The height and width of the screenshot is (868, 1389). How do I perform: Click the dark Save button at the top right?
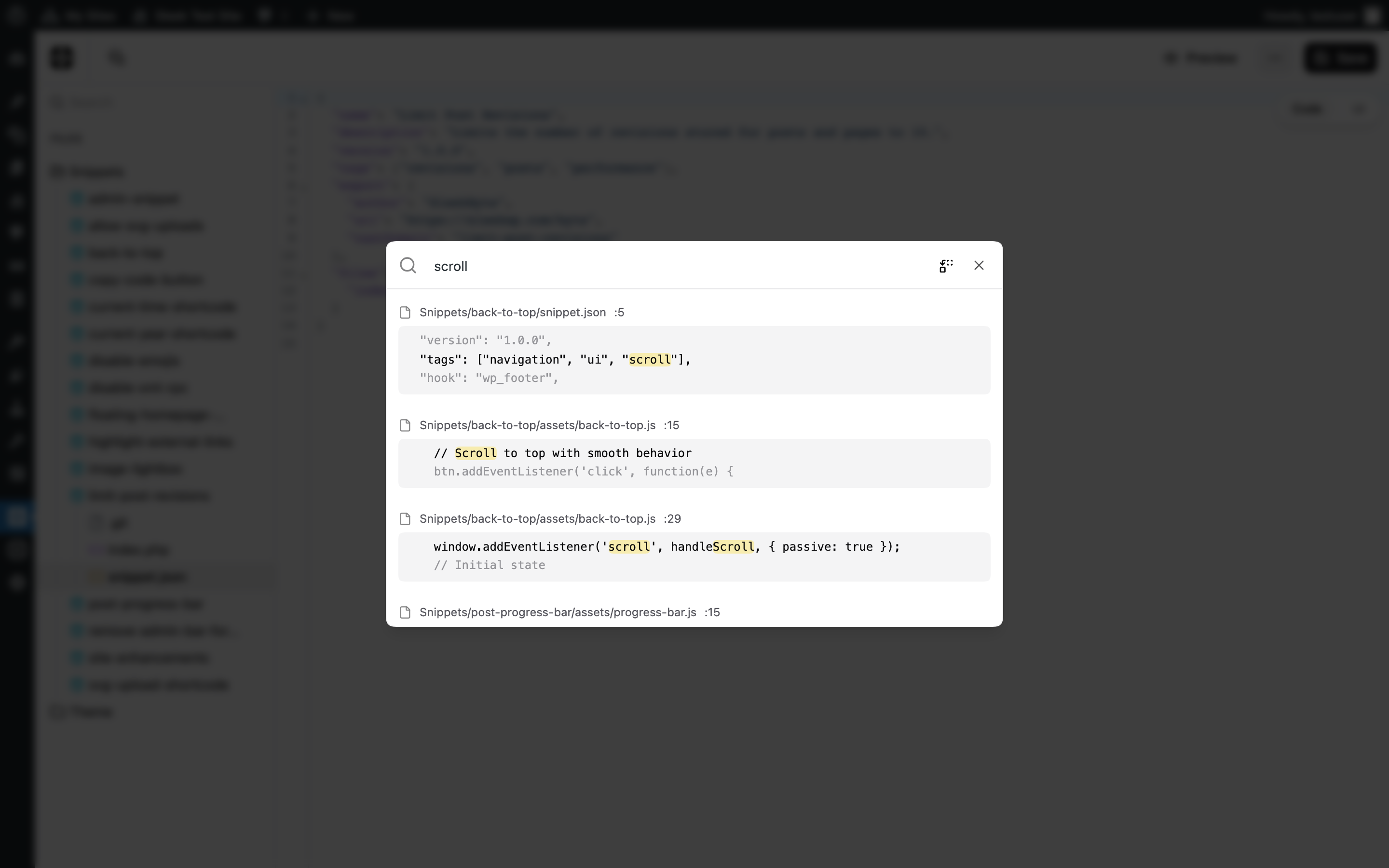(1341, 58)
